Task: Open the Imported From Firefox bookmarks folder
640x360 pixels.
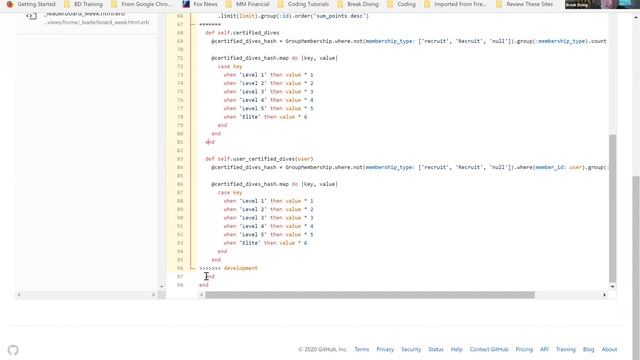Action: coord(456,4)
